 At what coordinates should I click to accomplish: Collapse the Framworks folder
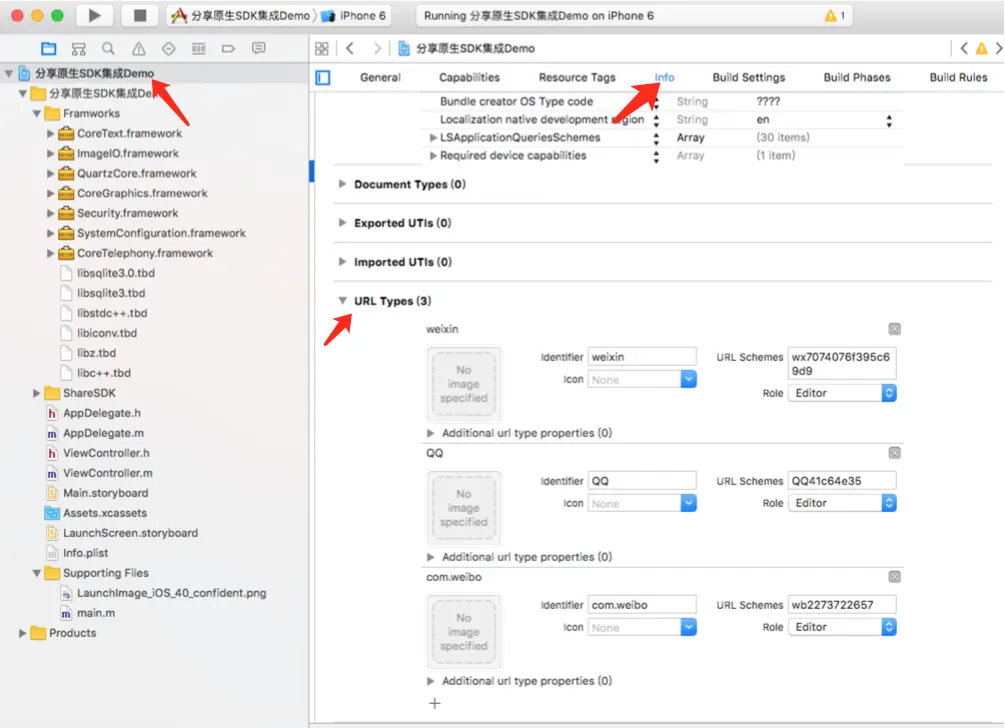[x=37, y=113]
